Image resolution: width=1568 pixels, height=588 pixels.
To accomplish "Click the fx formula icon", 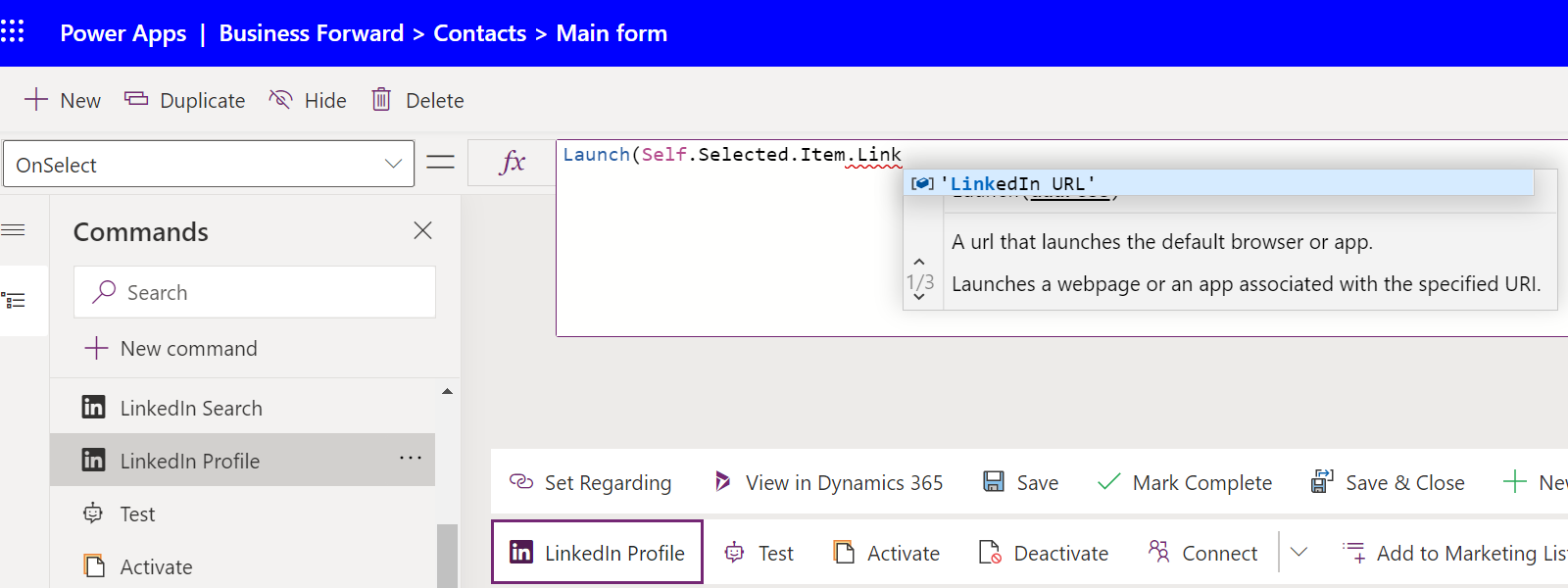I will coord(512,162).
